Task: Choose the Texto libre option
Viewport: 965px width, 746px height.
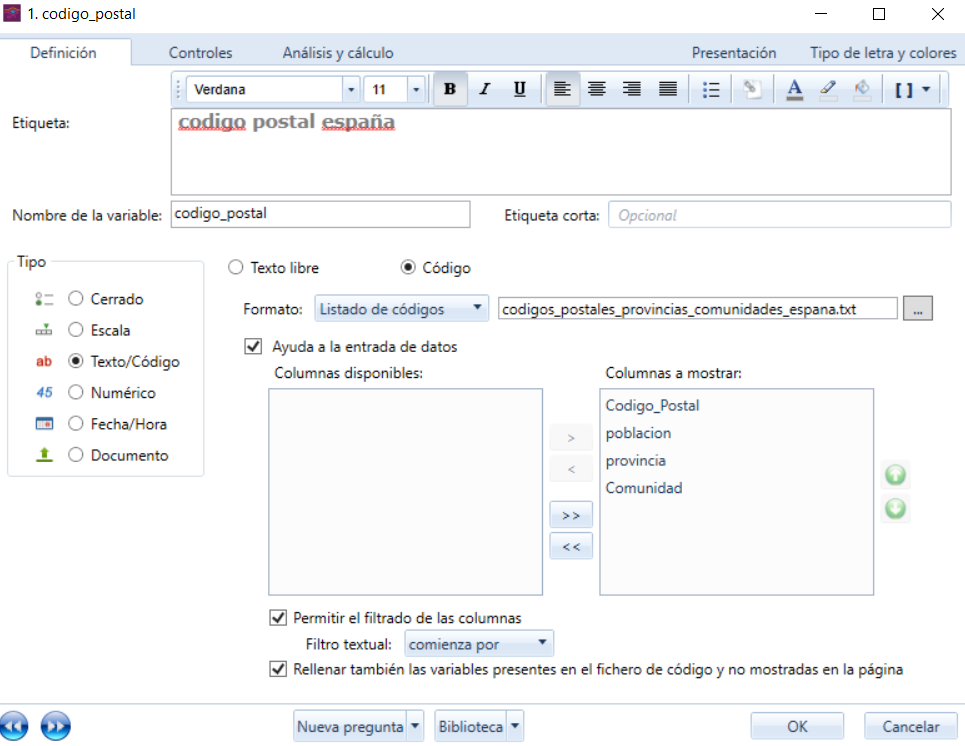Action: pyautogui.click(x=236, y=268)
